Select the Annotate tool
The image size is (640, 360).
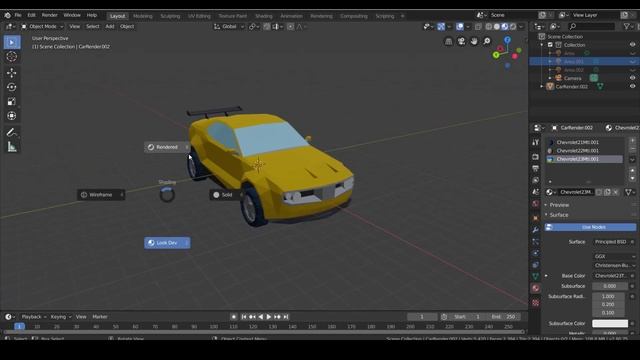(12, 132)
